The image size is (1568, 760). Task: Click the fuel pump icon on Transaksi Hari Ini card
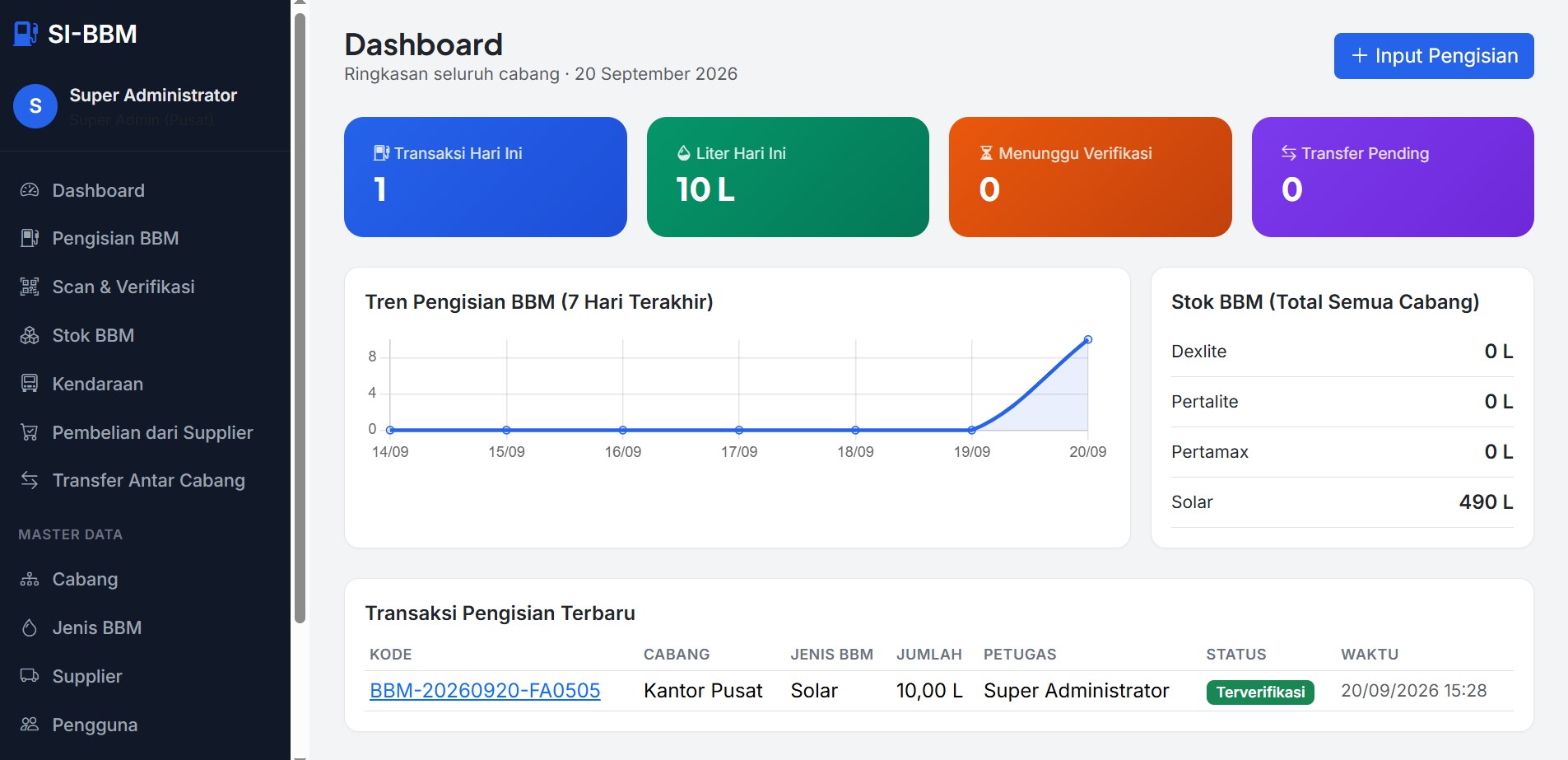(x=381, y=153)
